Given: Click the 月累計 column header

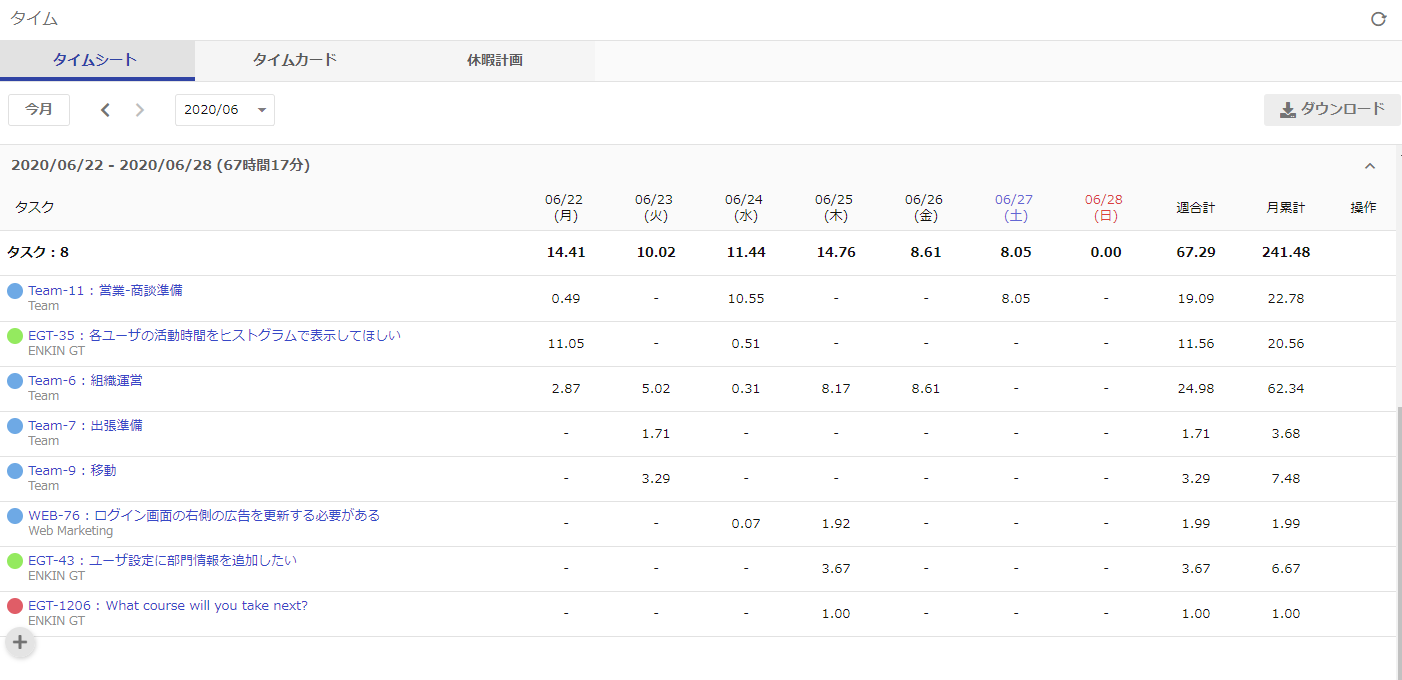Looking at the screenshot, I should click(1286, 208).
